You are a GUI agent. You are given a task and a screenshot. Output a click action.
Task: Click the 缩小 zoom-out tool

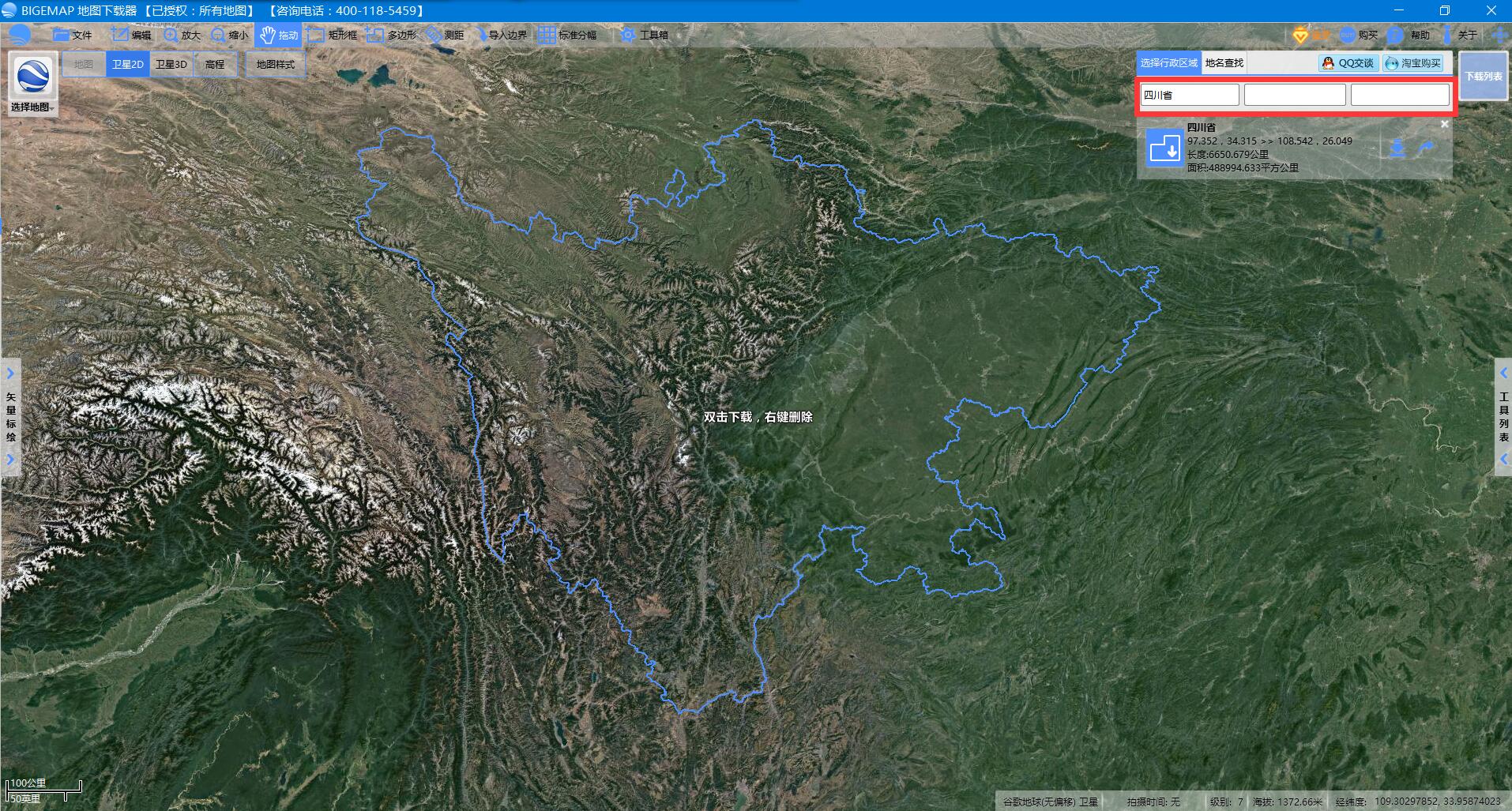(230, 35)
